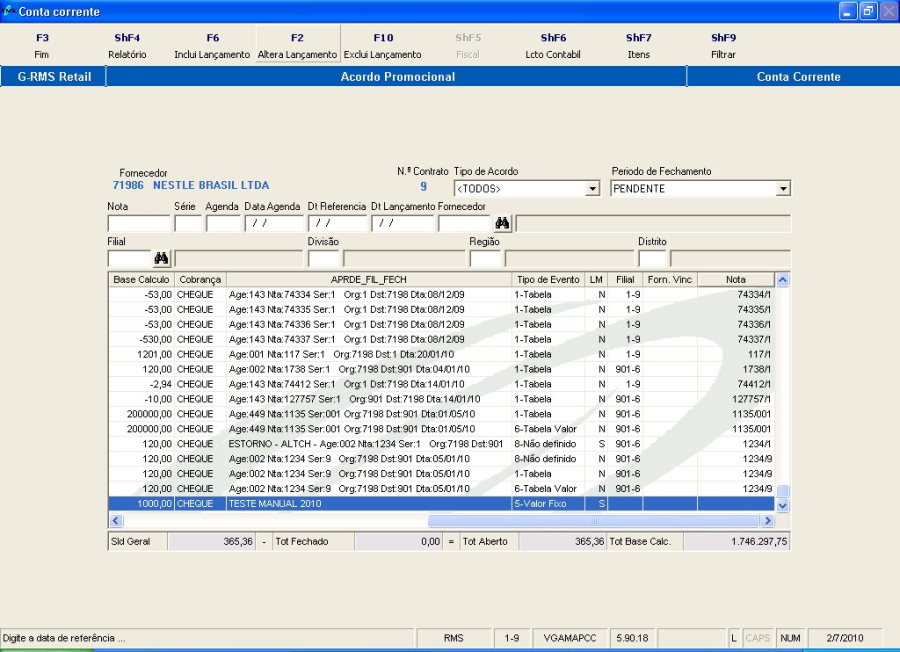Select the row with Nota 1738/1
This screenshot has height=652, width=900.
pyautogui.click(x=441, y=369)
